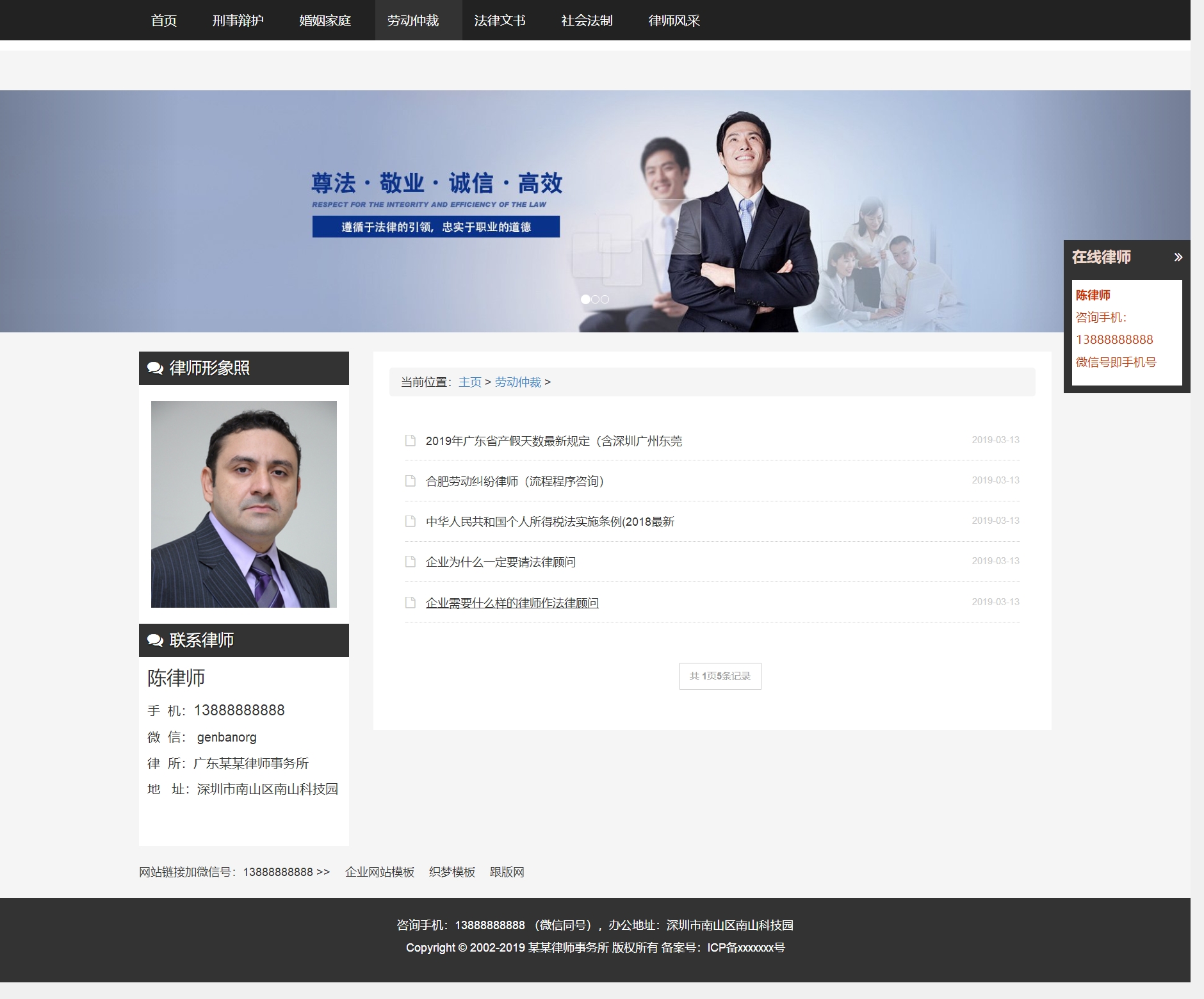The height and width of the screenshot is (999, 1204).
Task: Open the 企业网站模板 footer link
Action: 380,872
